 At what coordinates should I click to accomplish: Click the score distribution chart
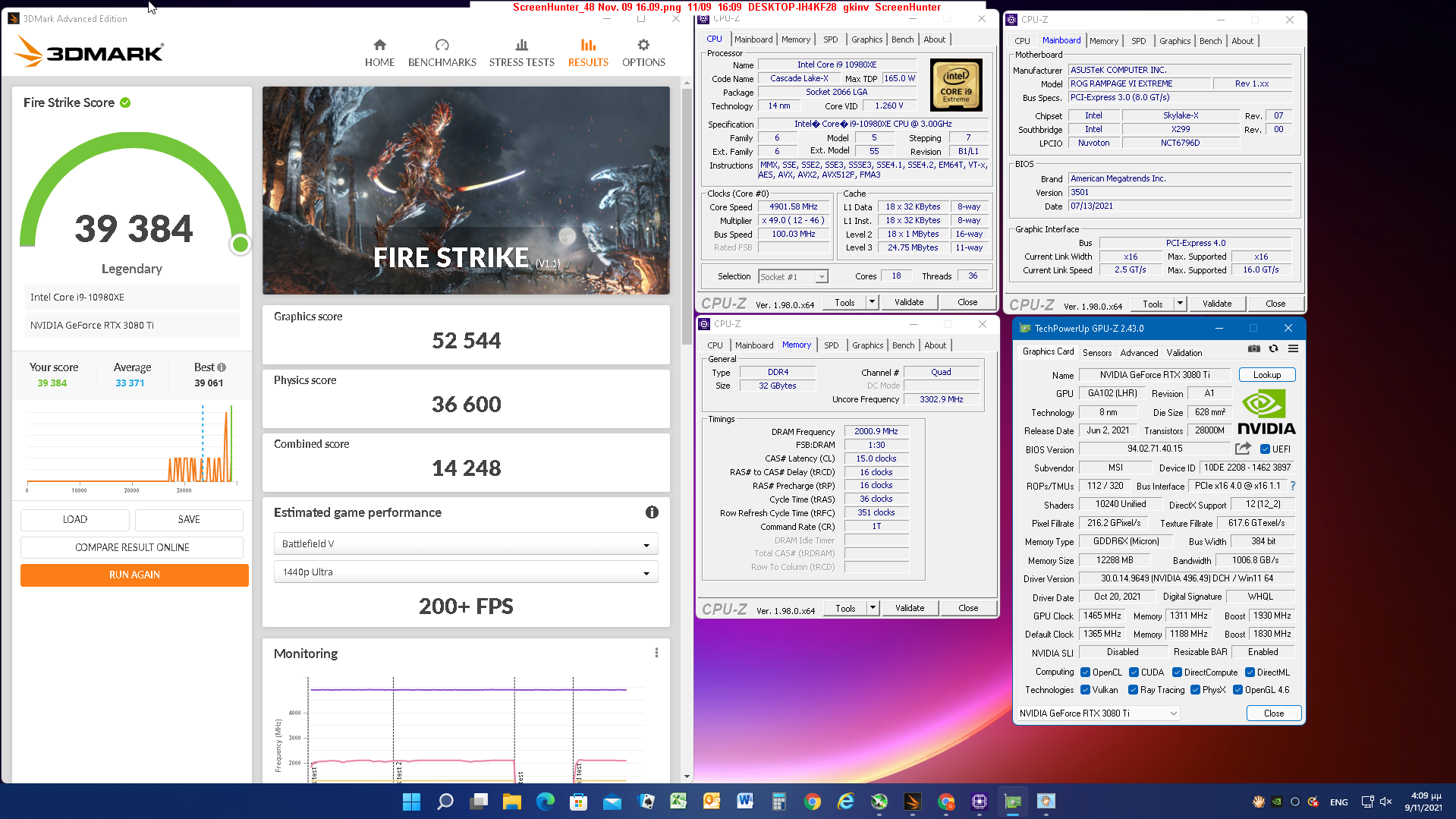click(132, 448)
